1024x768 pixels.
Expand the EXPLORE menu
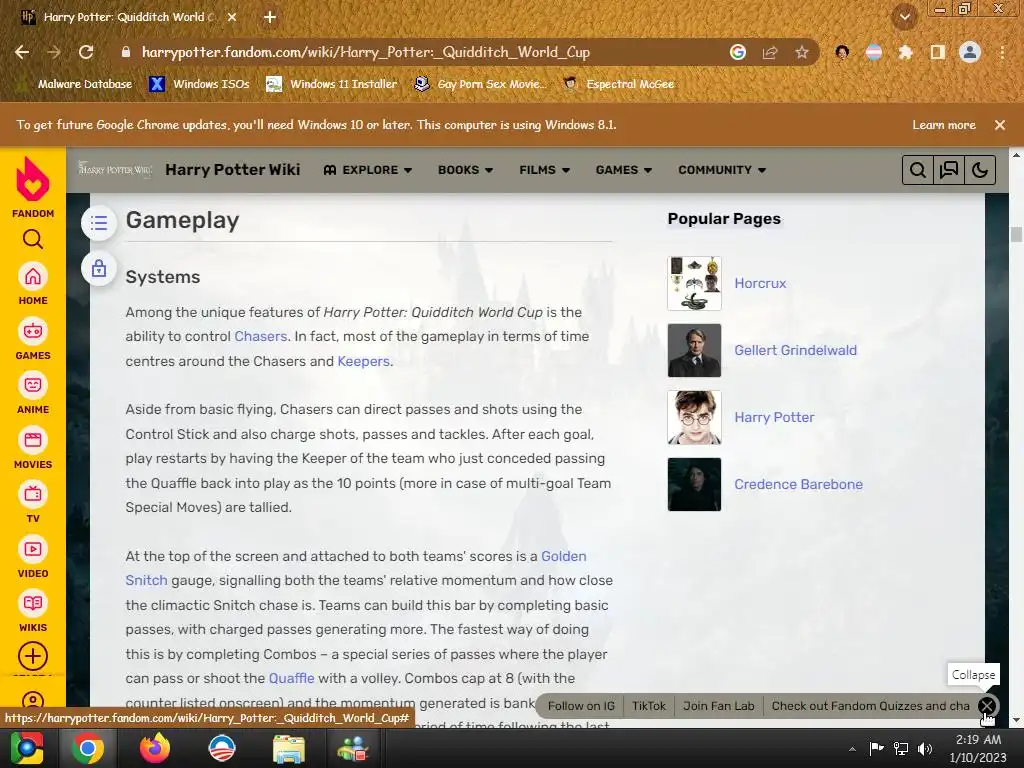[x=368, y=170]
